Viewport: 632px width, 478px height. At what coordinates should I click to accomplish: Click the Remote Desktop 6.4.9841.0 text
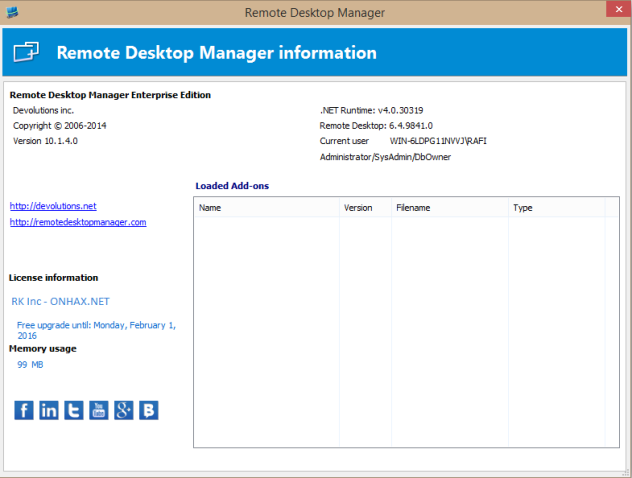pyautogui.click(x=376, y=126)
